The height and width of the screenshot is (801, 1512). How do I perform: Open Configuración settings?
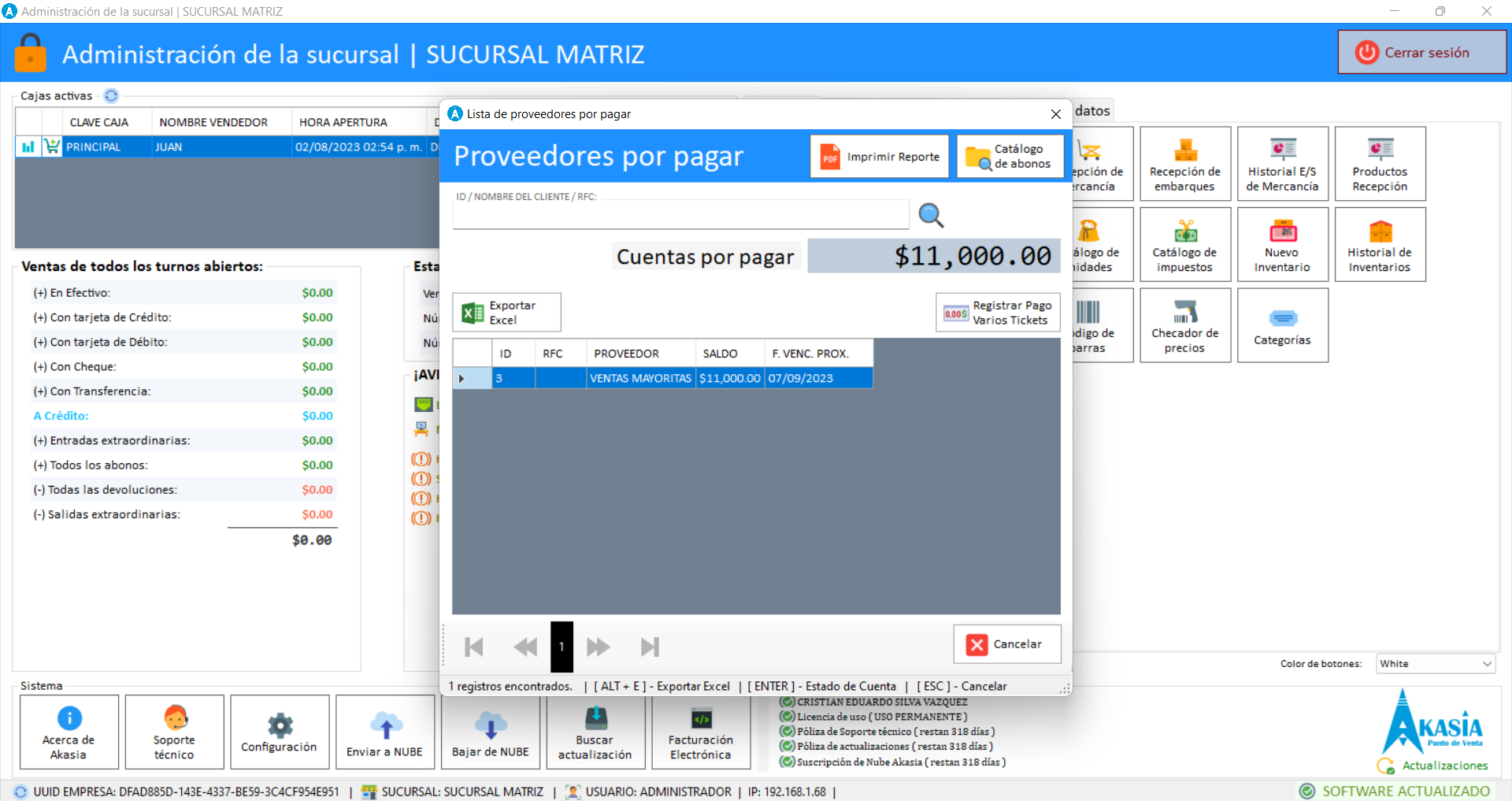tap(280, 732)
